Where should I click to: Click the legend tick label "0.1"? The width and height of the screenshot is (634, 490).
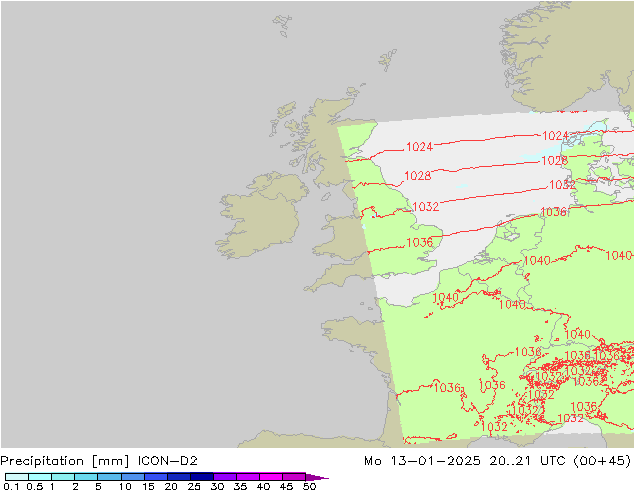click(11, 486)
